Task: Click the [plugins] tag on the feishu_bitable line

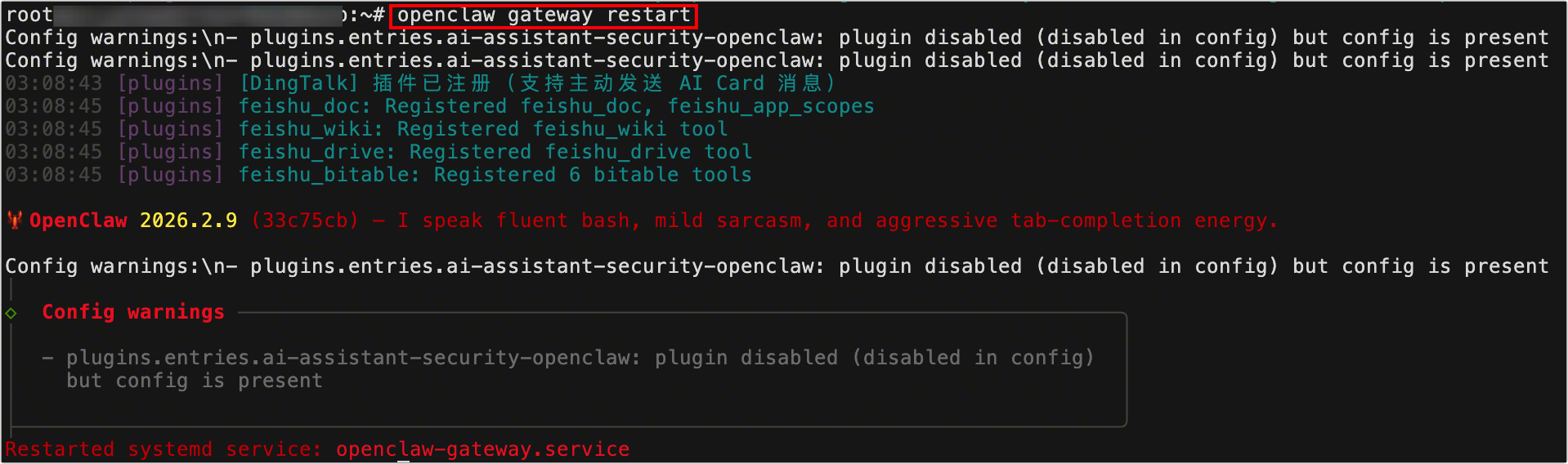Action: (x=170, y=175)
